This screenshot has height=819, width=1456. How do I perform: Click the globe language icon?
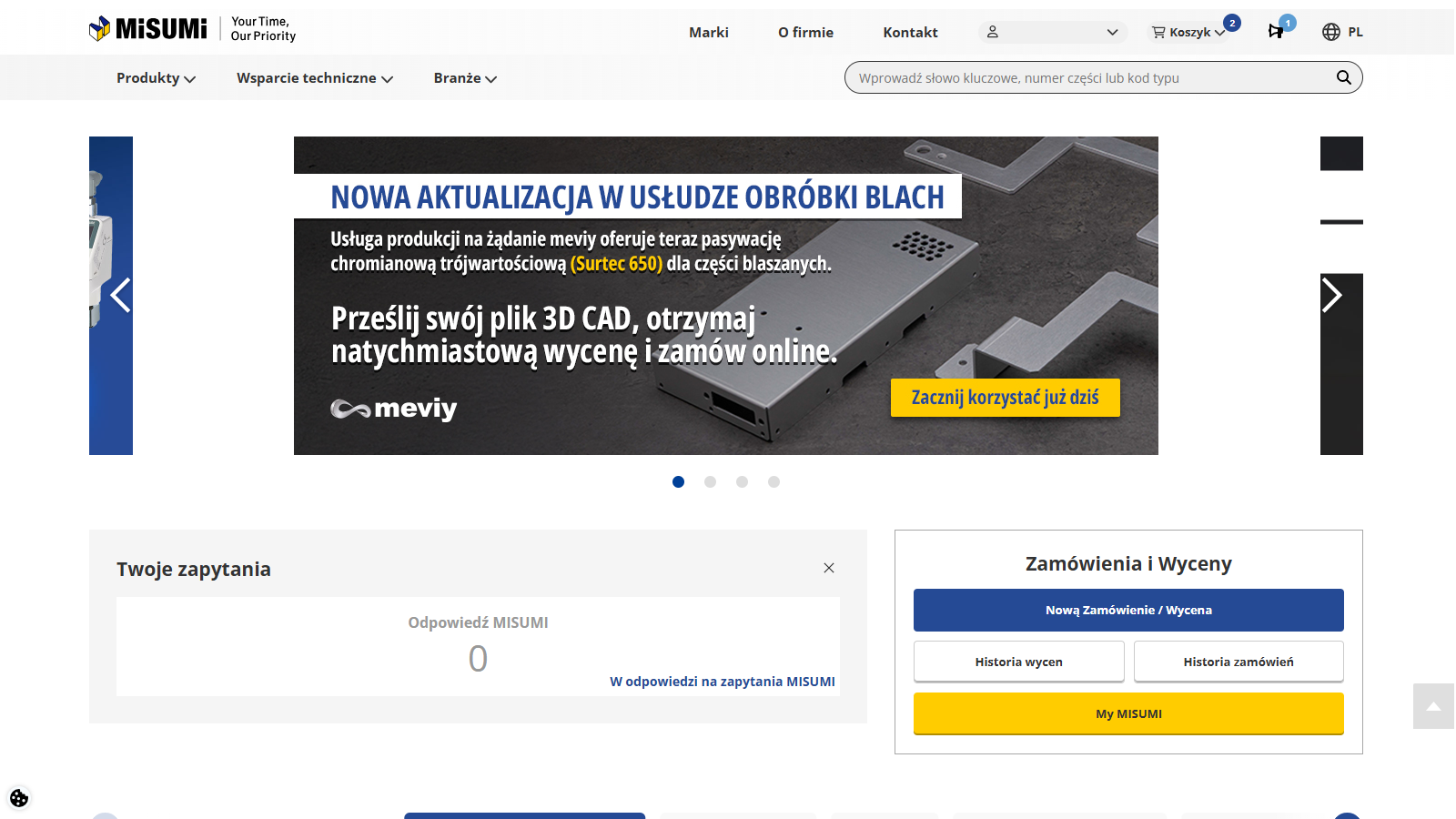[1331, 32]
